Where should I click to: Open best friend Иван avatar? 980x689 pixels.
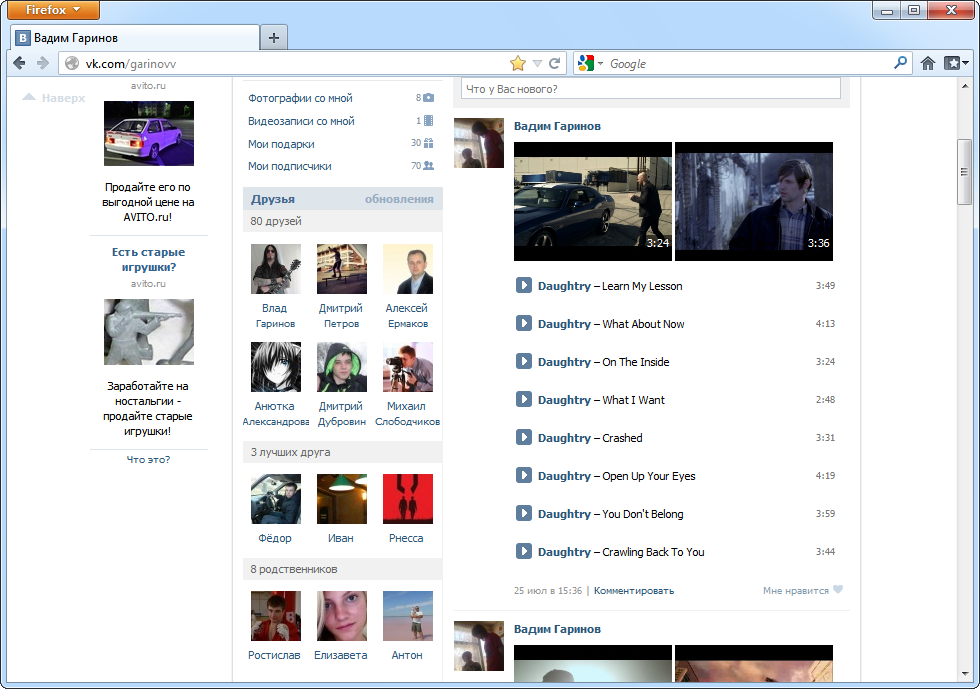(342, 499)
